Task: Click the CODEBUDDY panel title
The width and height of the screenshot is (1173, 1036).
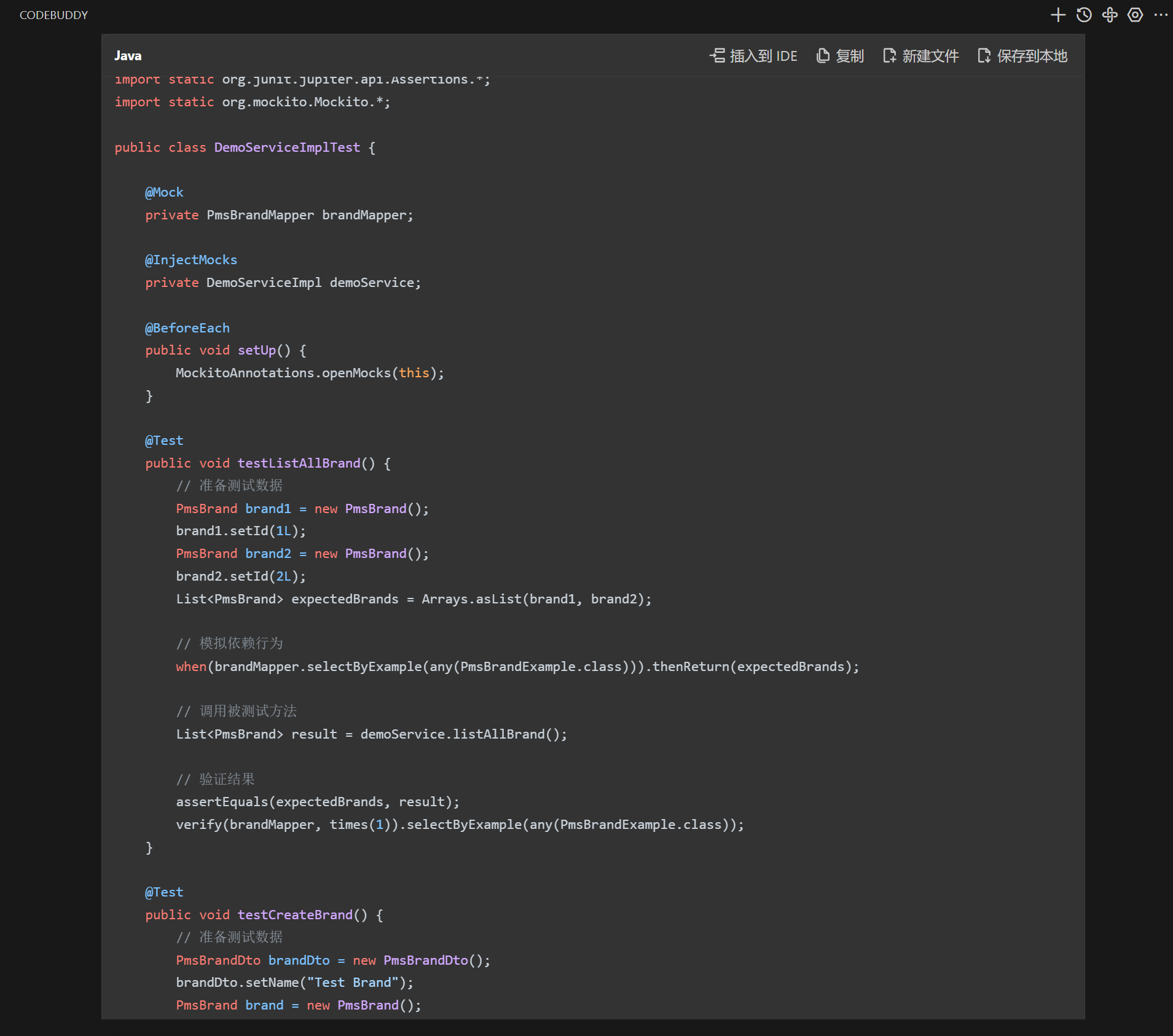Action: pyautogui.click(x=54, y=15)
